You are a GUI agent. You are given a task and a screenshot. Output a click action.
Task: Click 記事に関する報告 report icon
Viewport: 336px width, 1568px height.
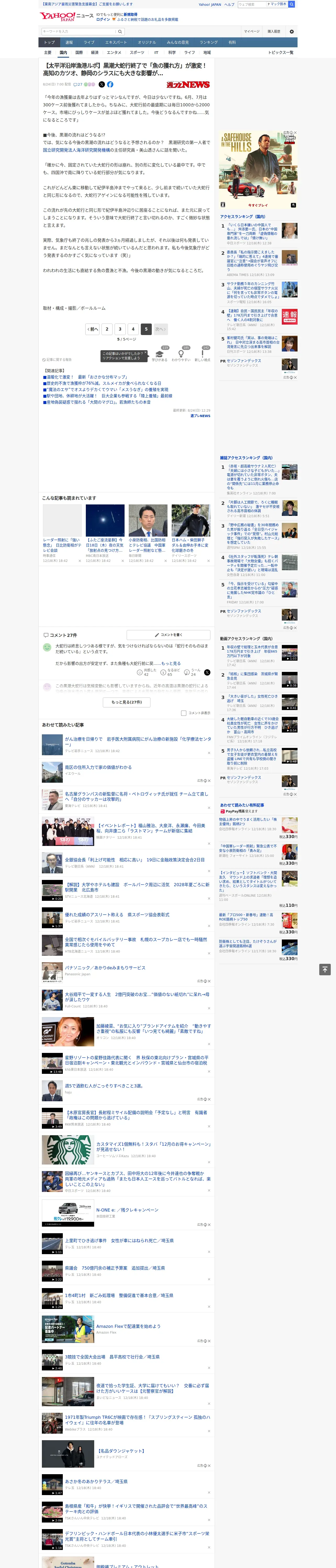pyautogui.click(x=57, y=360)
